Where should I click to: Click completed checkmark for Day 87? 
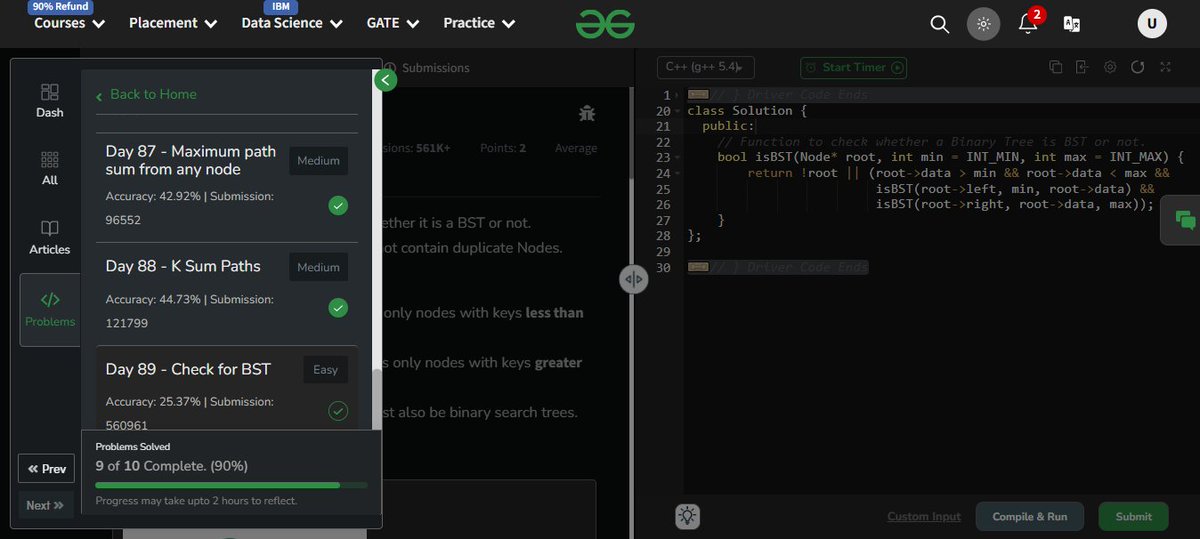pyautogui.click(x=338, y=206)
